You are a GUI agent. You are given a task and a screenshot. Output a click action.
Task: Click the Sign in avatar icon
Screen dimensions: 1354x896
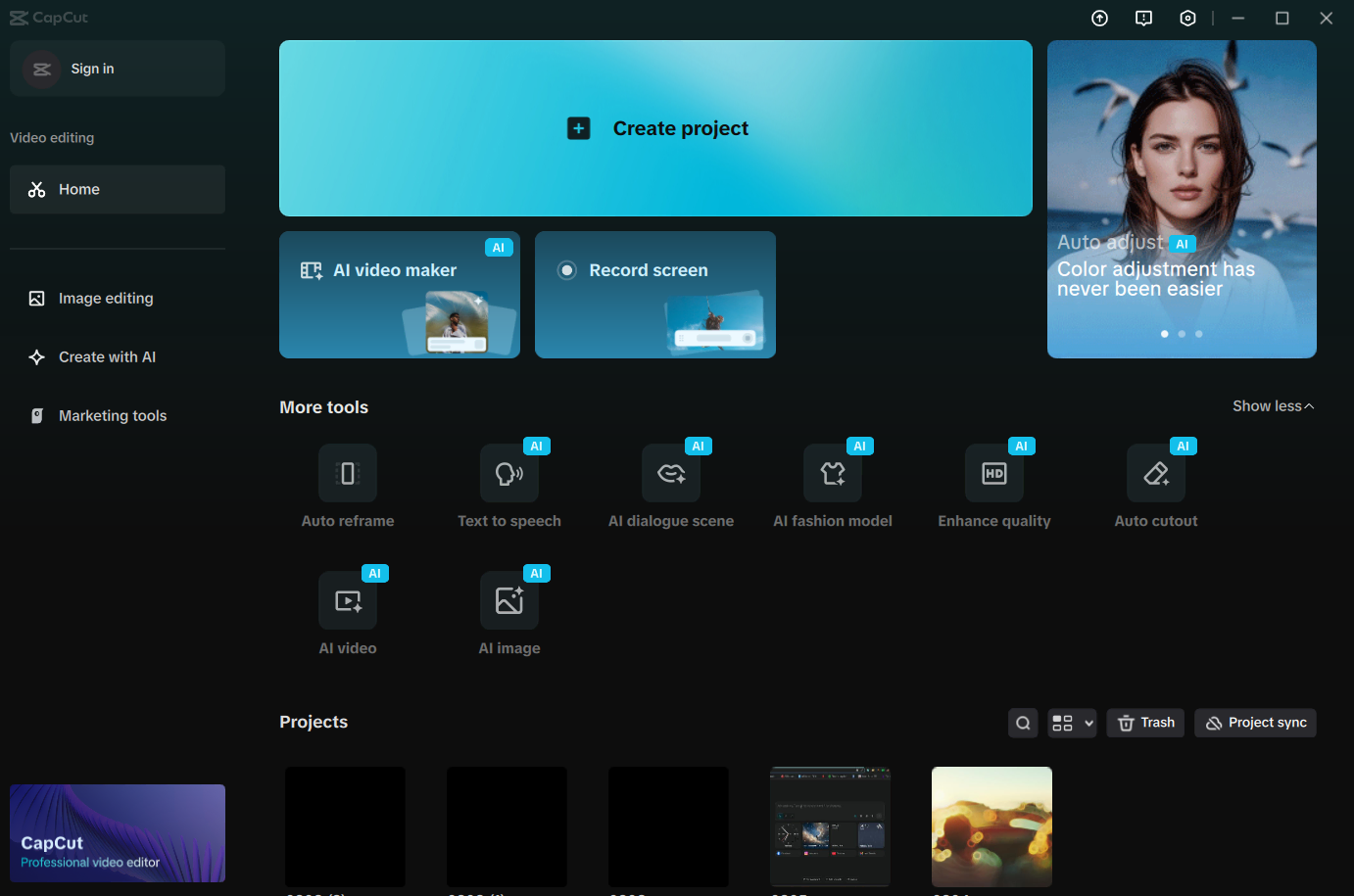click(42, 69)
